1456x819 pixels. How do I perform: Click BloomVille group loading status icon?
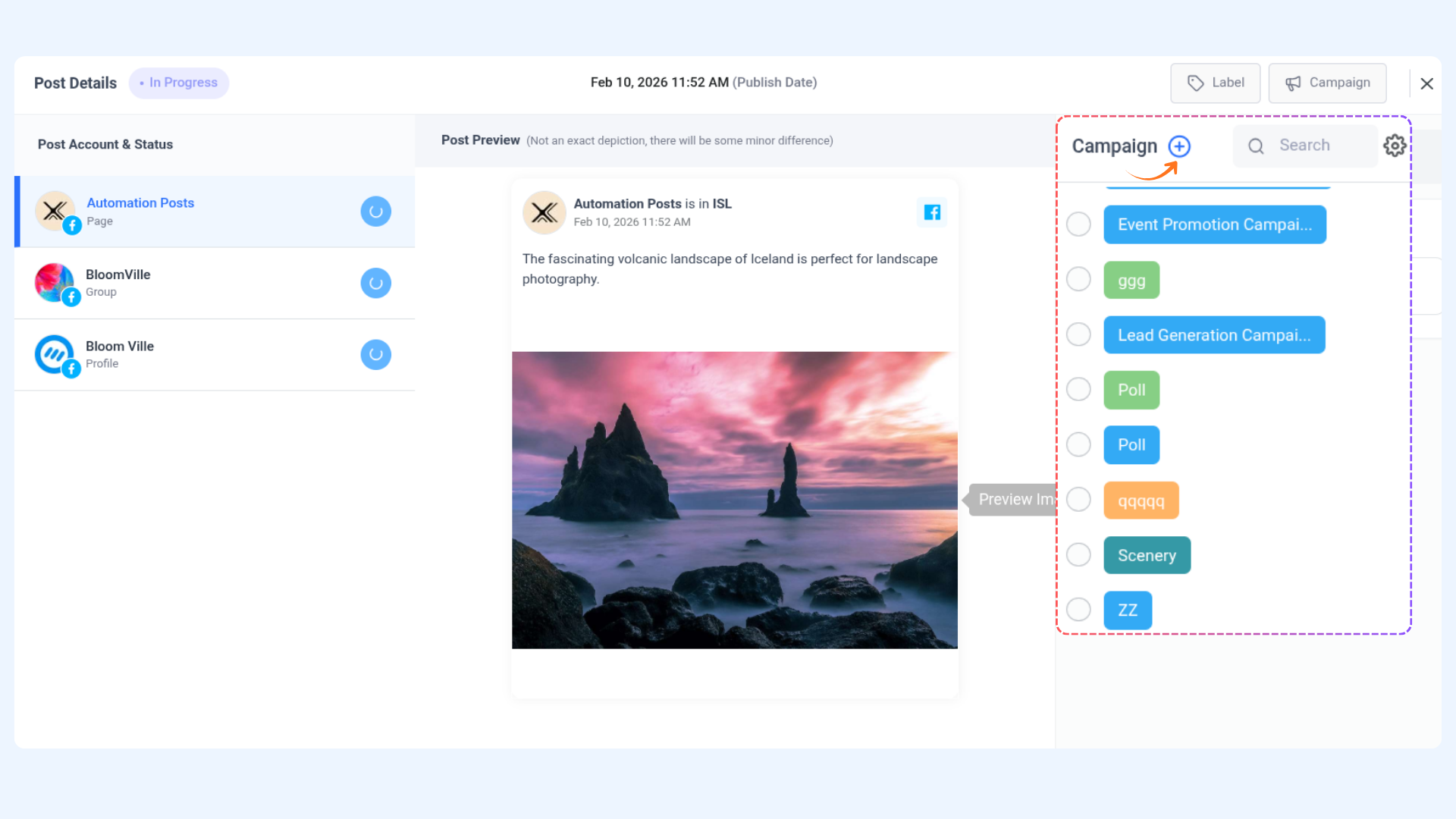(375, 283)
